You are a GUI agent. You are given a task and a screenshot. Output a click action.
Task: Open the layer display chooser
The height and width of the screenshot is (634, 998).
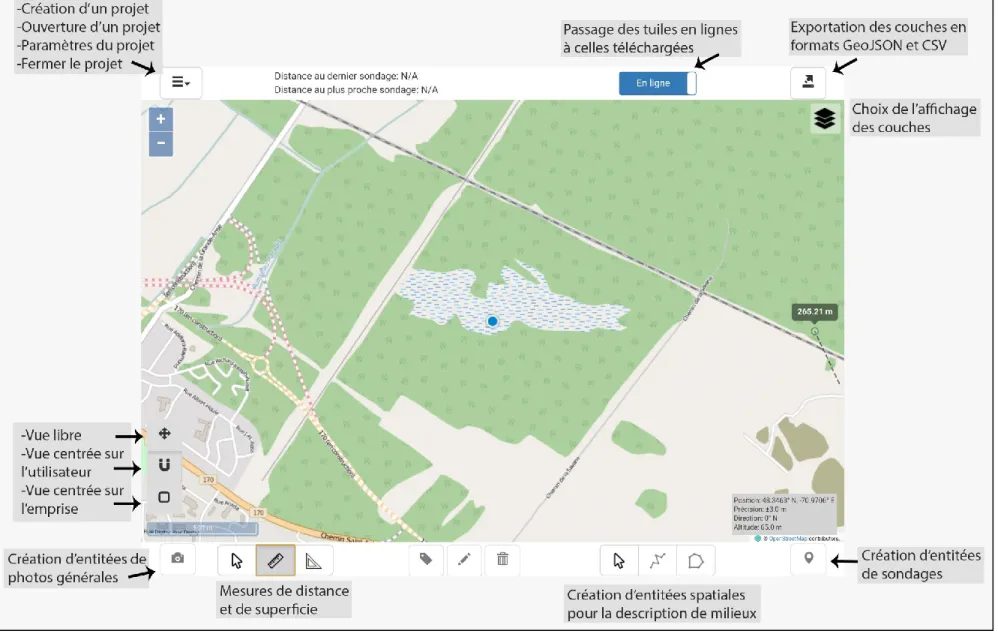[826, 118]
